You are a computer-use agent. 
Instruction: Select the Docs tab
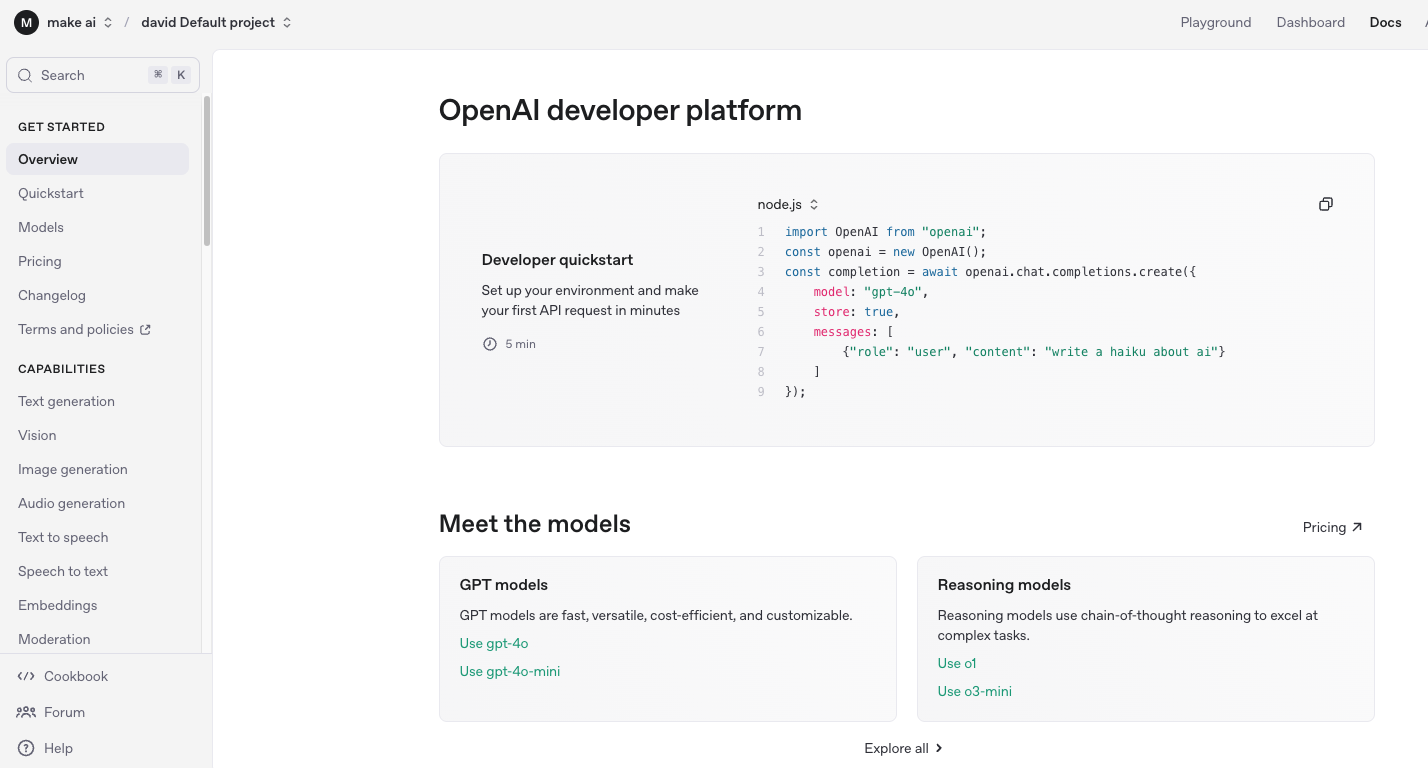pos(1386,22)
